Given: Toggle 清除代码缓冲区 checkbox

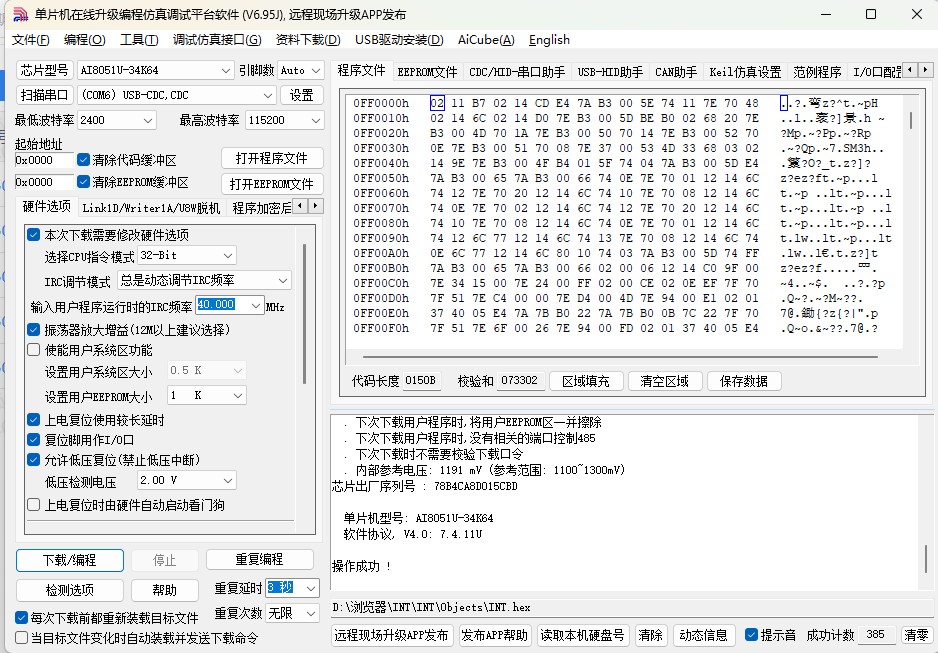Looking at the screenshot, I should point(84,160).
